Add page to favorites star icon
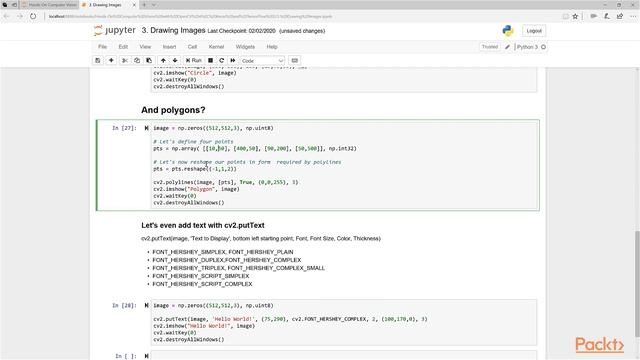 click(576, 16)
